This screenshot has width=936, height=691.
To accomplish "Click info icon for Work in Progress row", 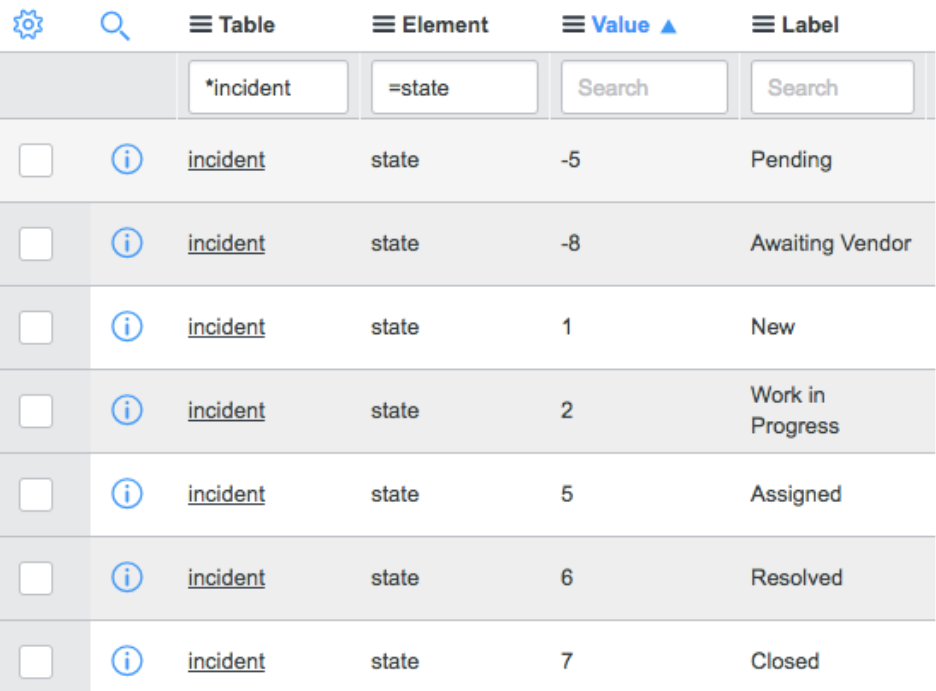I will click(127, 410).
